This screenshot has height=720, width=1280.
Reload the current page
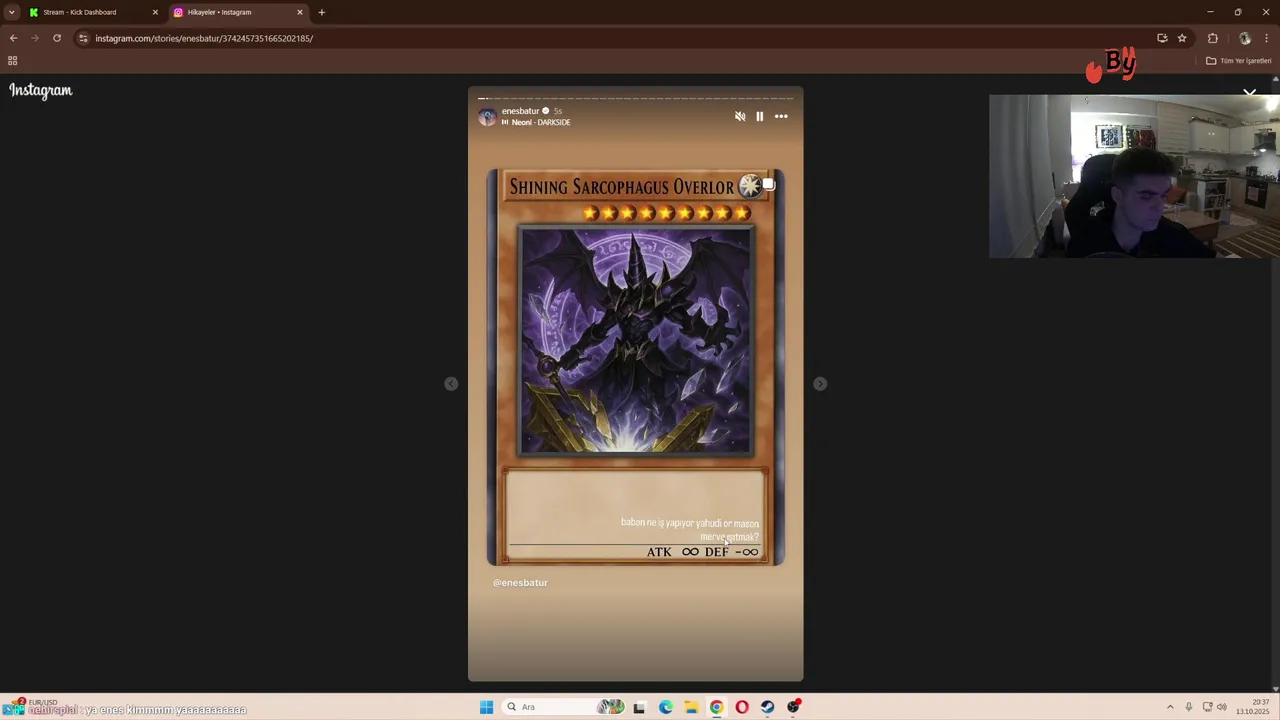point(57,38)
